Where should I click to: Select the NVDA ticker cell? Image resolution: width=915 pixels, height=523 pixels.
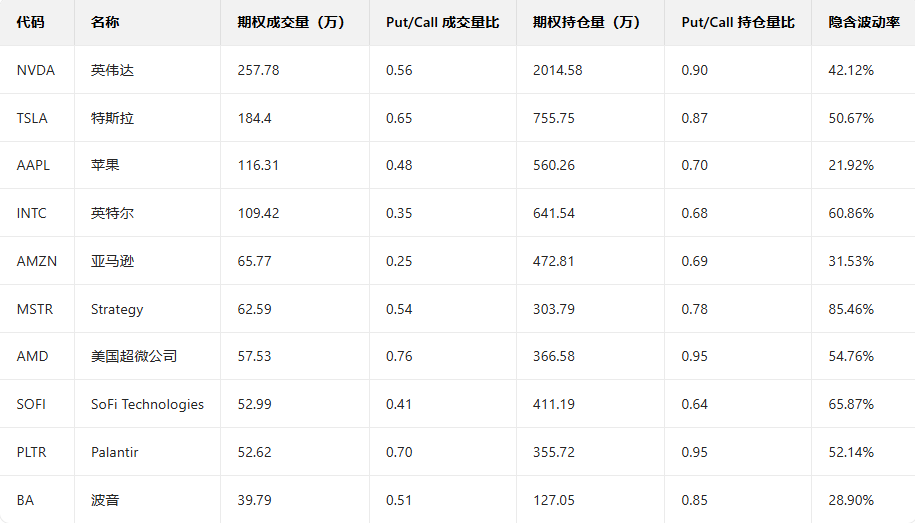(x=36, y=70)
